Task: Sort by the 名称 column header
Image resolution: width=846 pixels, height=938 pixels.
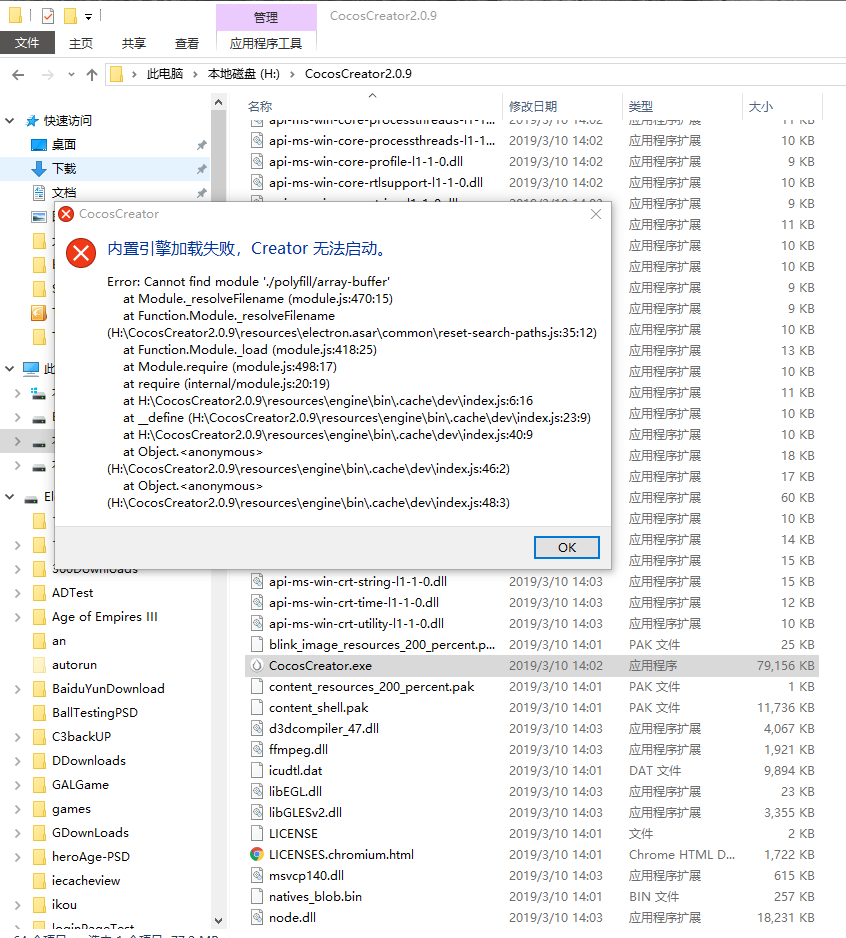Action: click(x=260, y=106)
